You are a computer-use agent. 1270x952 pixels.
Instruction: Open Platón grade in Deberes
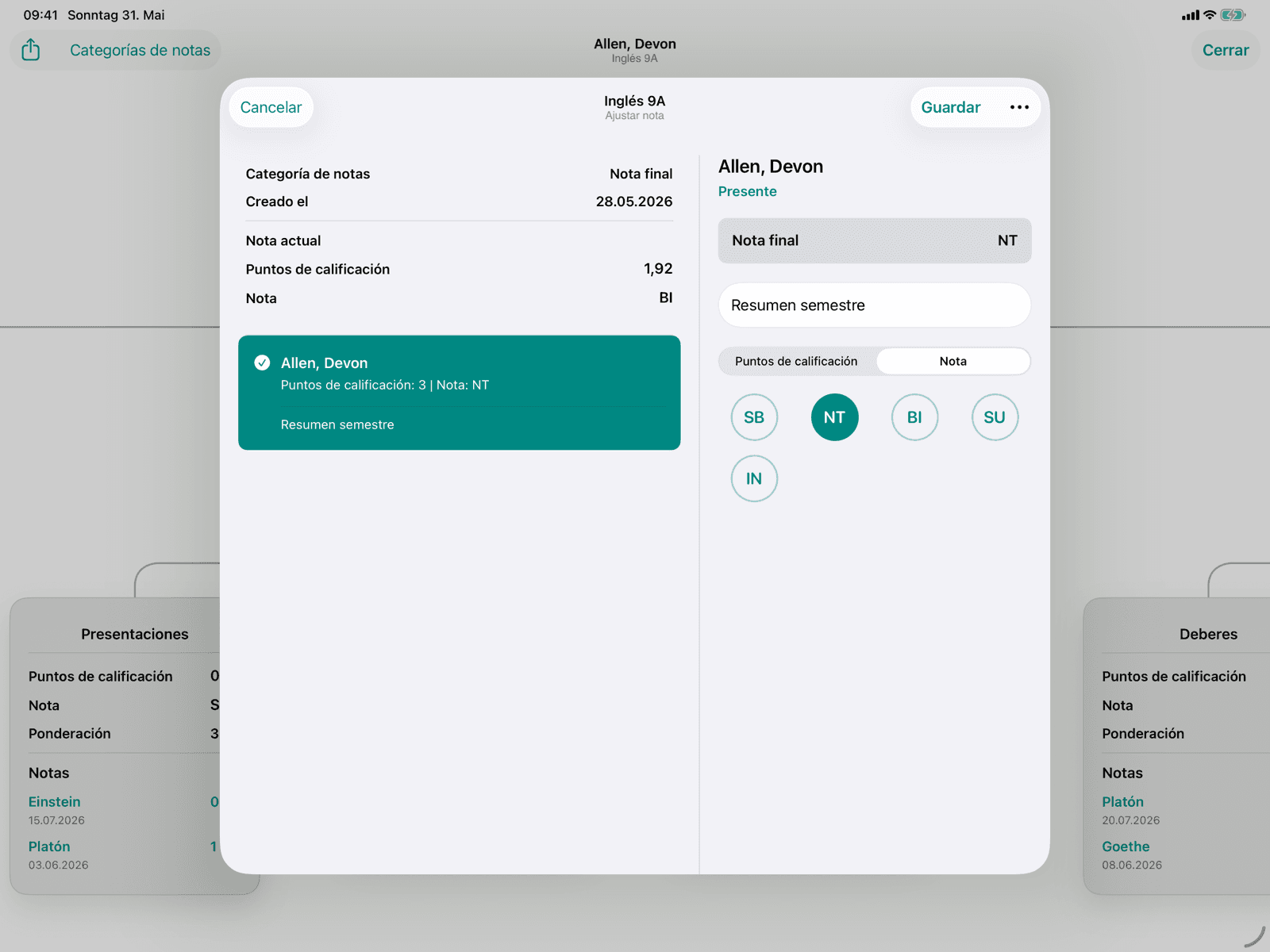1123,802
